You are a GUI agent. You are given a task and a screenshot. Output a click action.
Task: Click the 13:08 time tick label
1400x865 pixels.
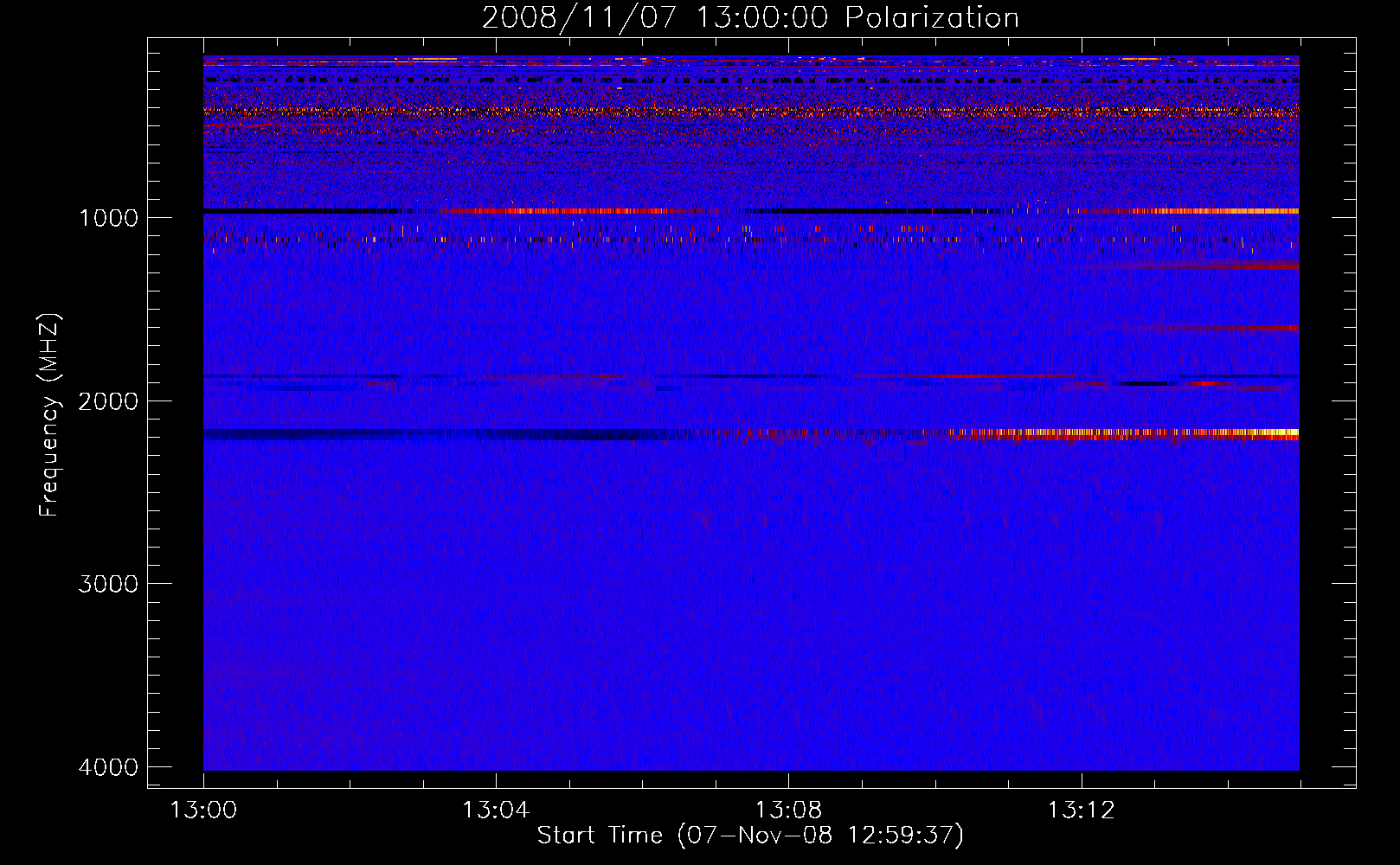[788, 811]
